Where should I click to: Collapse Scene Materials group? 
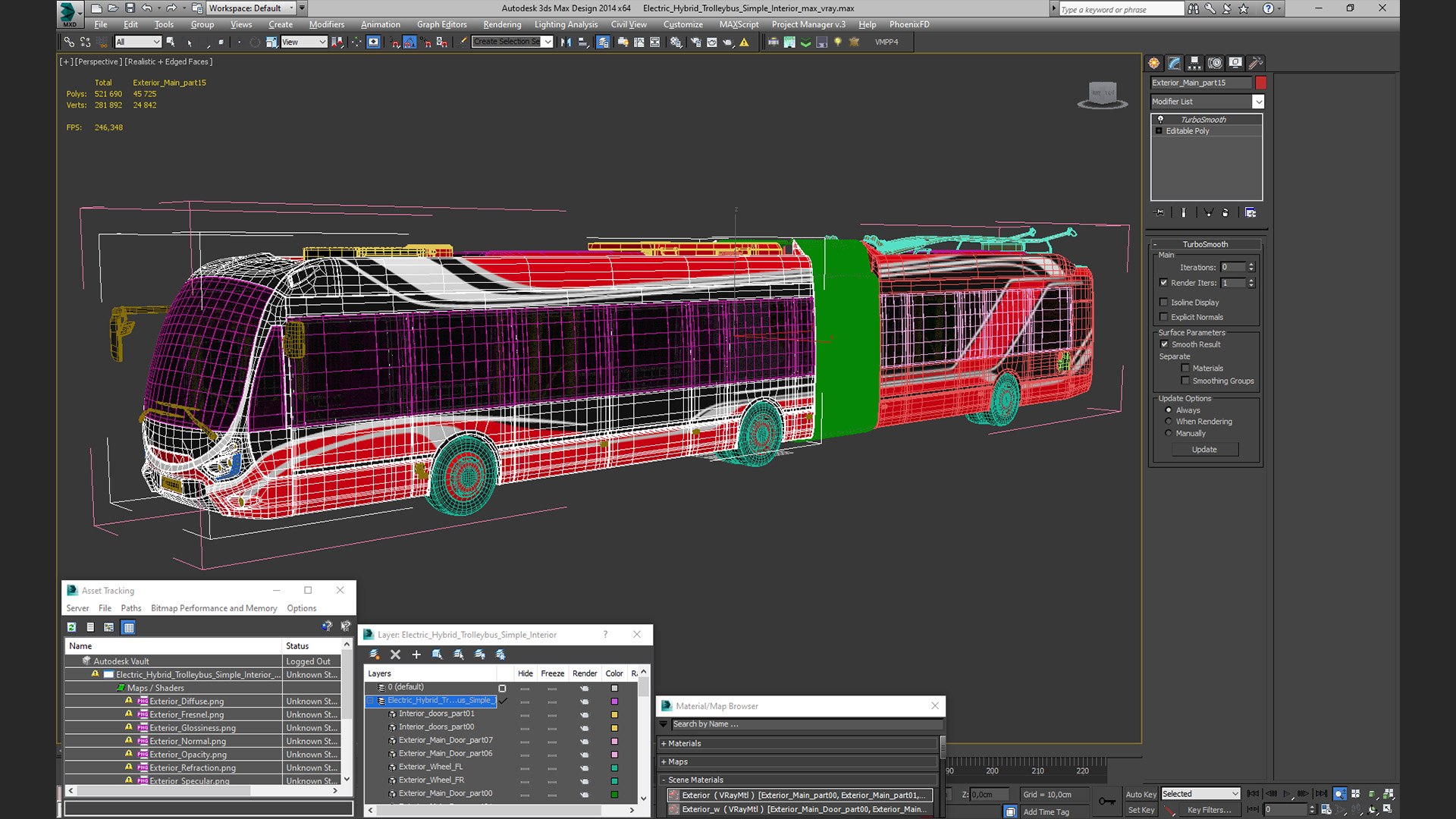(799, 780)
